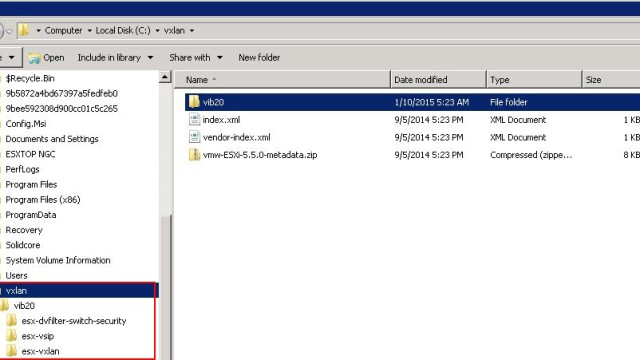Image resolution: width=640 pixels, height=360 pixels.
Task: Select the vib20 row name in file list
Action: (213, 102)
